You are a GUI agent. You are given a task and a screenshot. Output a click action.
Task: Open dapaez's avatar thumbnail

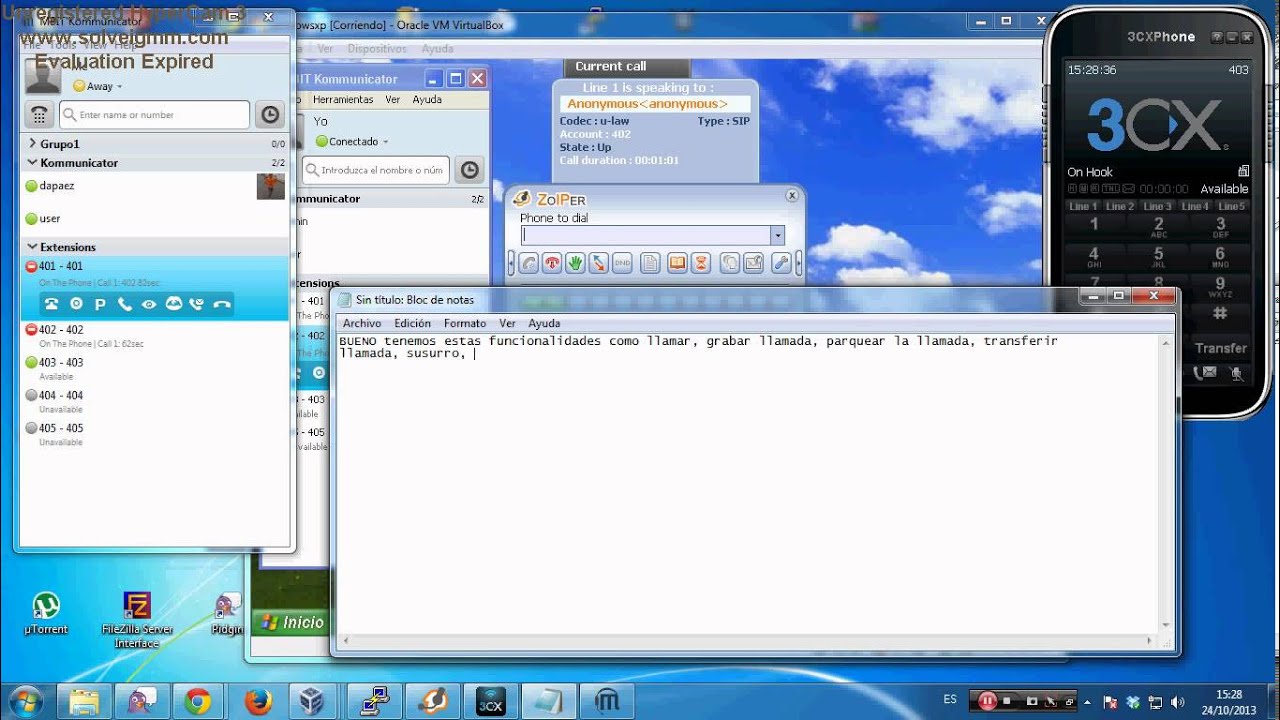point(271,186)
